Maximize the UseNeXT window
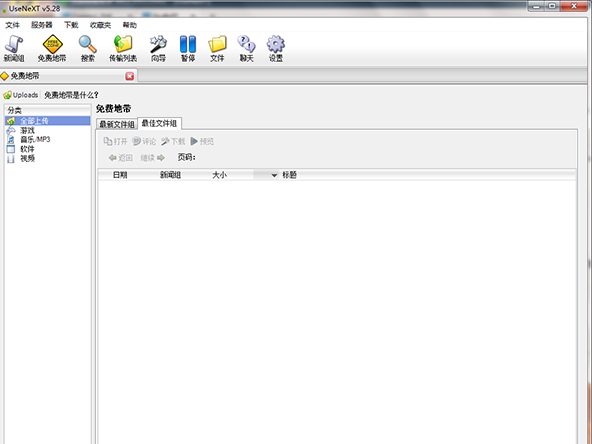This screenshot has height=444, width=592. pyautogui.click(x=552, y=6)
